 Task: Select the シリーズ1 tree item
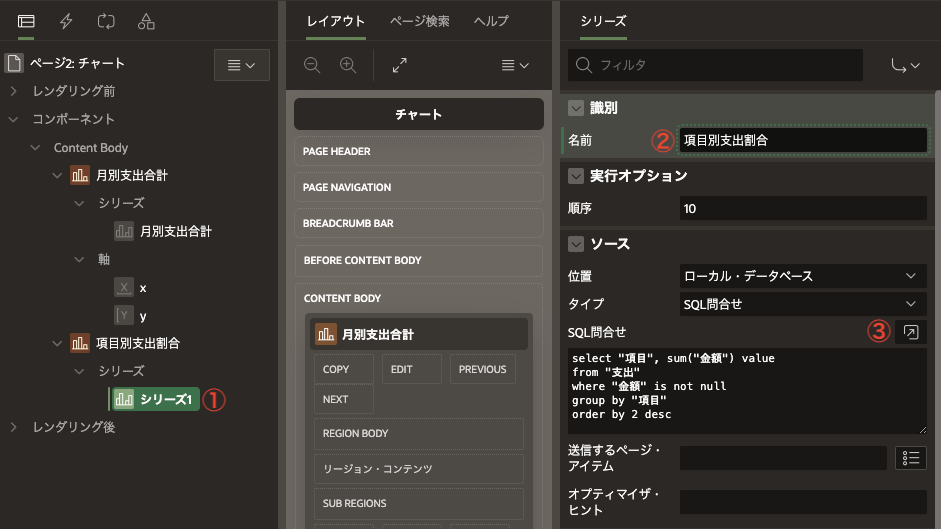[x=154, y=399]
